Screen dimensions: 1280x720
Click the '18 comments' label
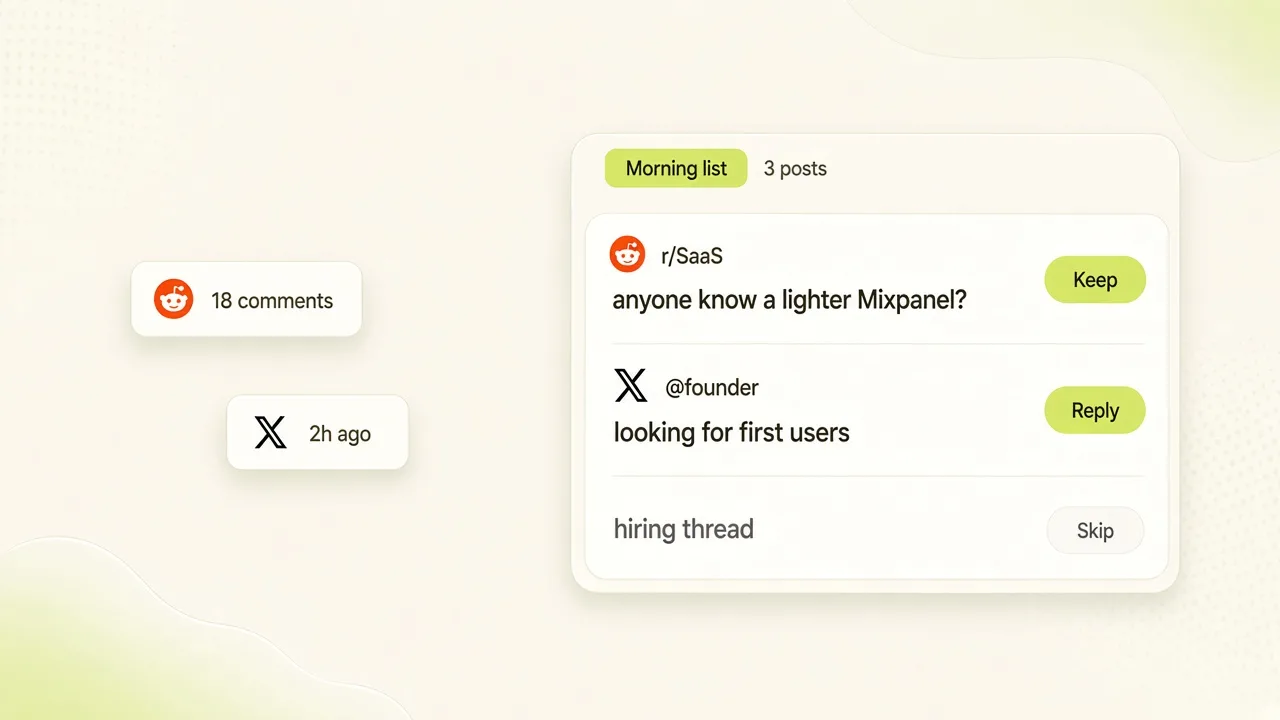[272, 301]
